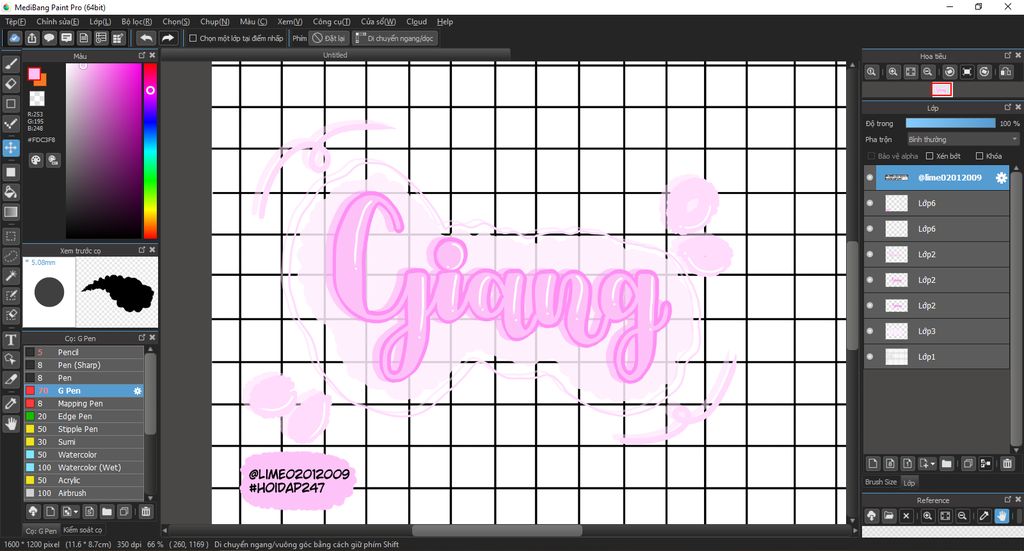Choose the Gradient tool

pyautogui.click(x=10, y=212)
